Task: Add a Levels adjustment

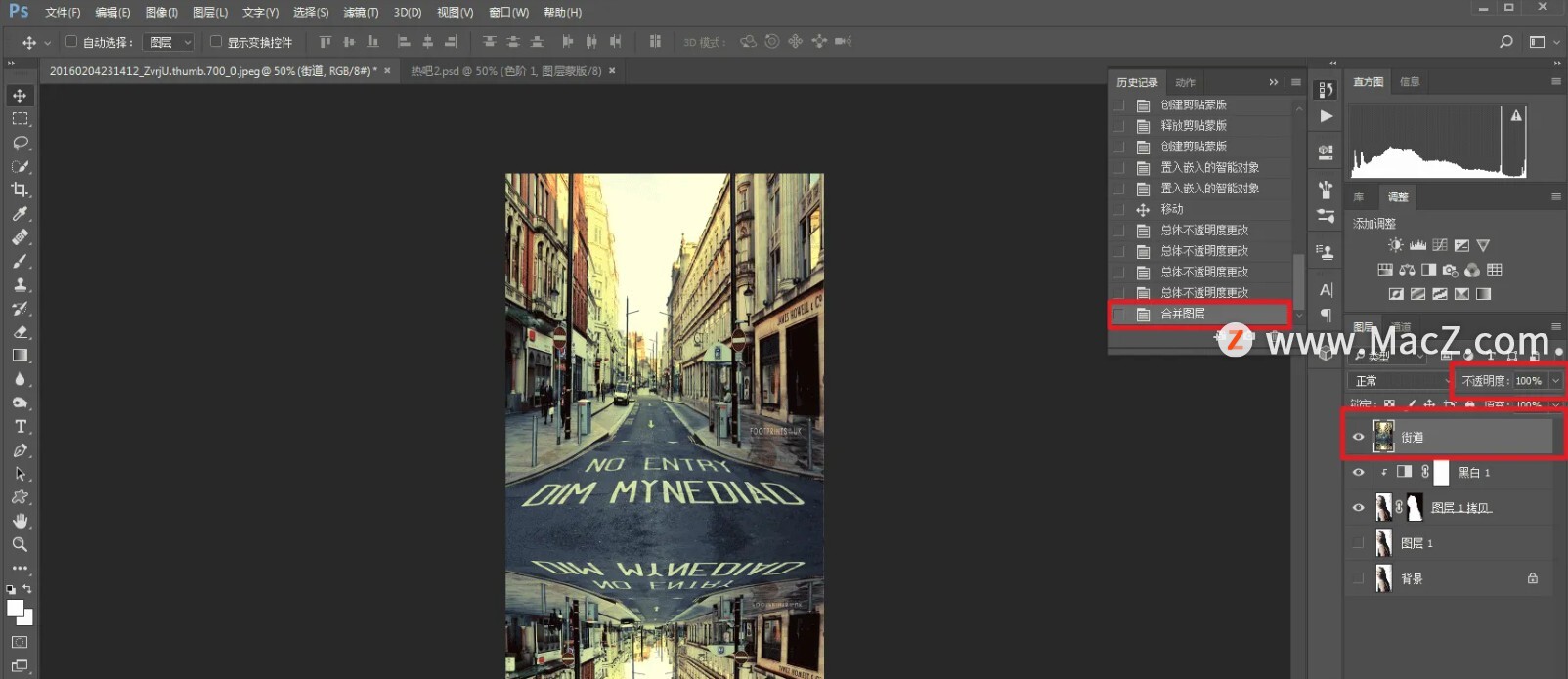Action: [x=1417, y=245]
